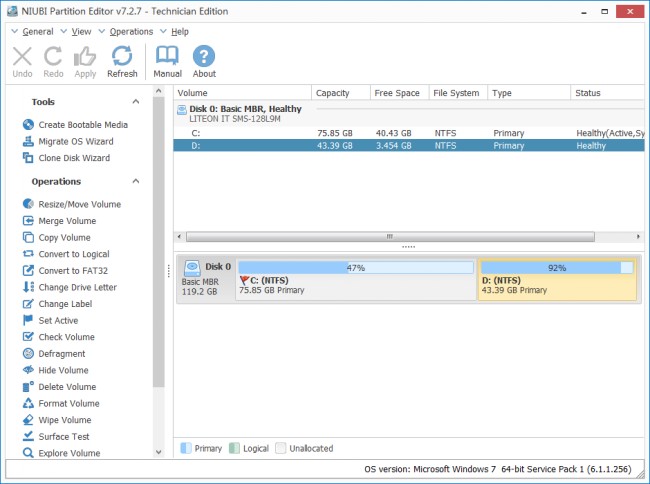The image size is (650, 484).
Task: Click the D: partition 92% usage bar
Action: point(557,268)
